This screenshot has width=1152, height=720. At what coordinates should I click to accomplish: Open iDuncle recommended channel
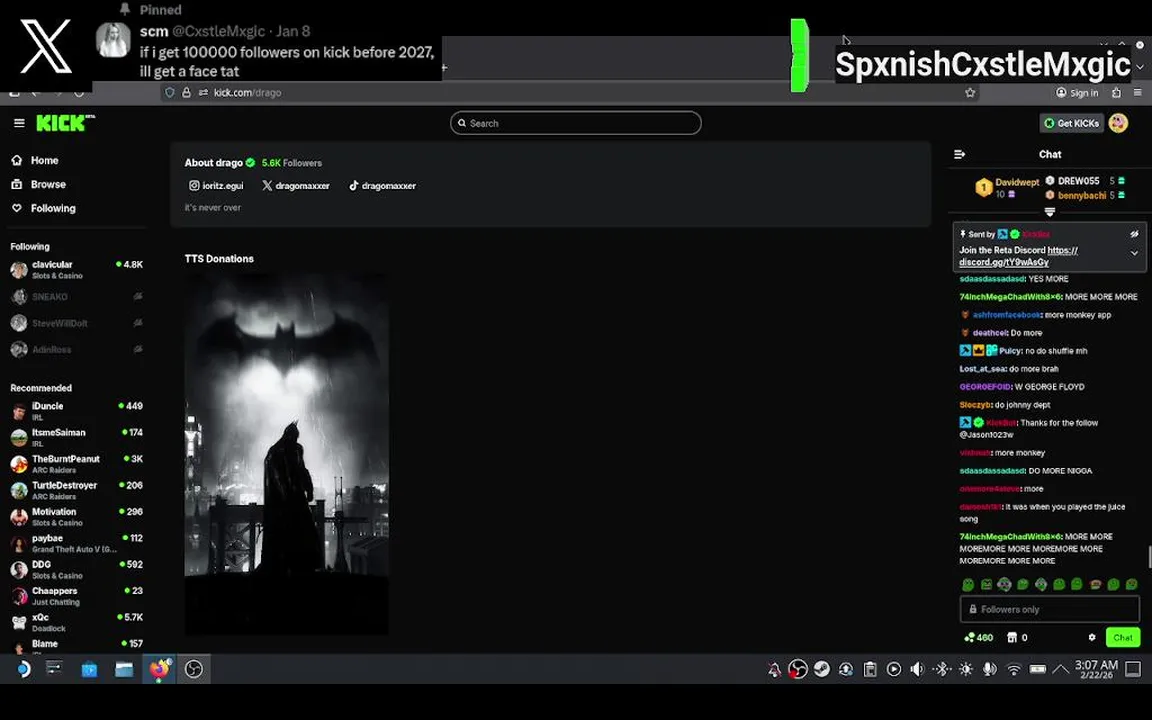[x=76, y=411]
